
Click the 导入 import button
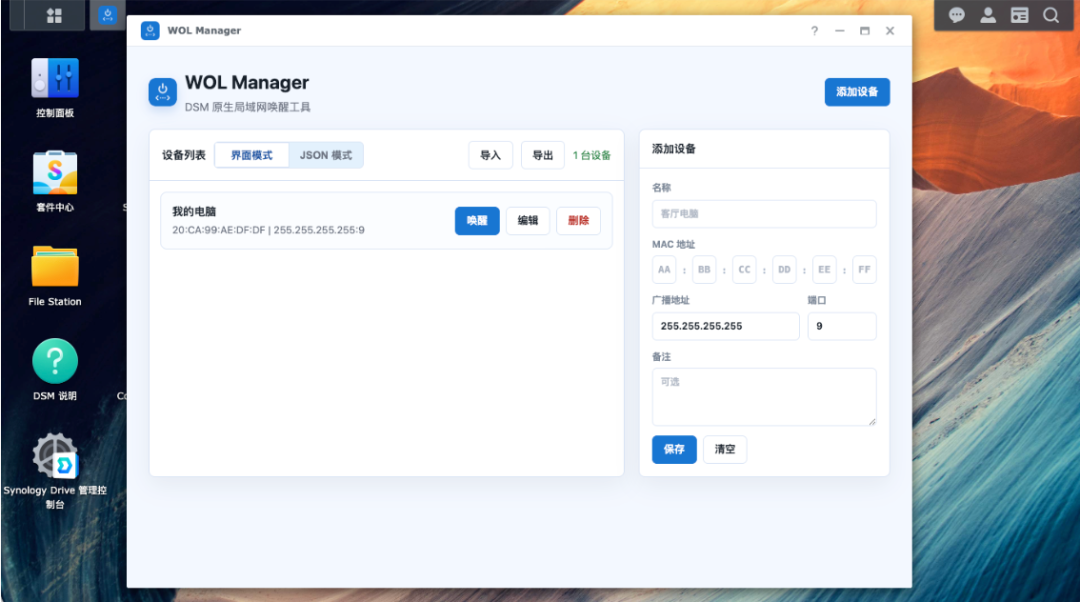pyautogui.click(x=490, y=155)
